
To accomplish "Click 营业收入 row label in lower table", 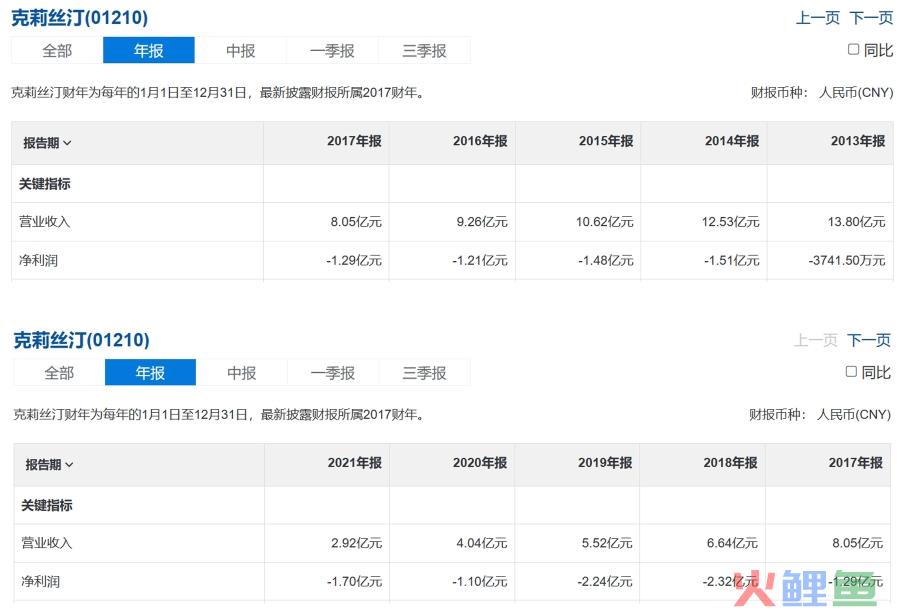I will point(47,543).
